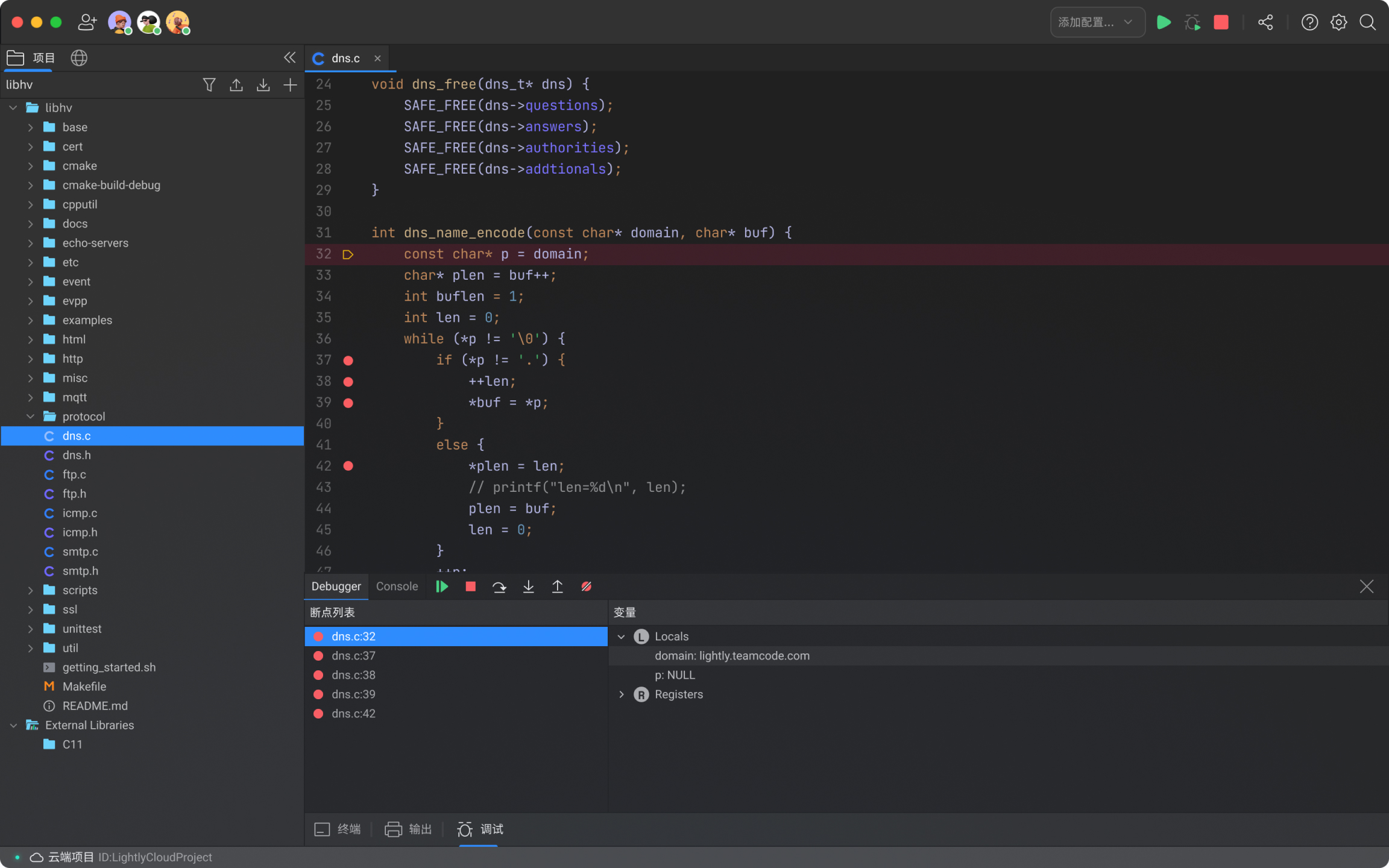This screenshot has height=868, width=1389.
Task: Open the 调试 debug tab
Action: tap(480, 829)
